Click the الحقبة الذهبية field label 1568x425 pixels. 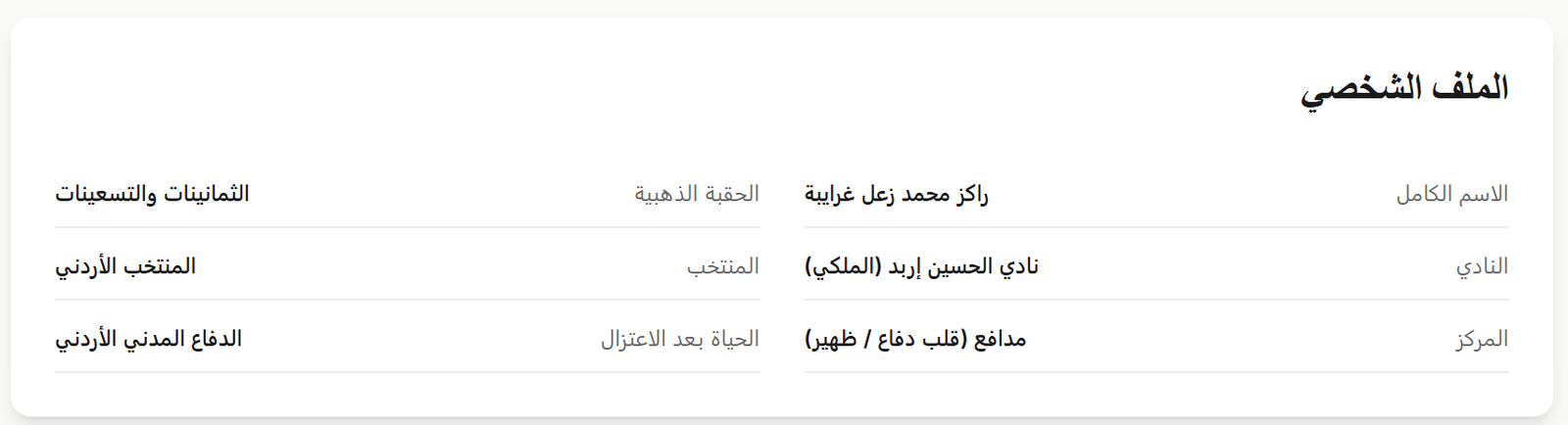tap(697, 194)
